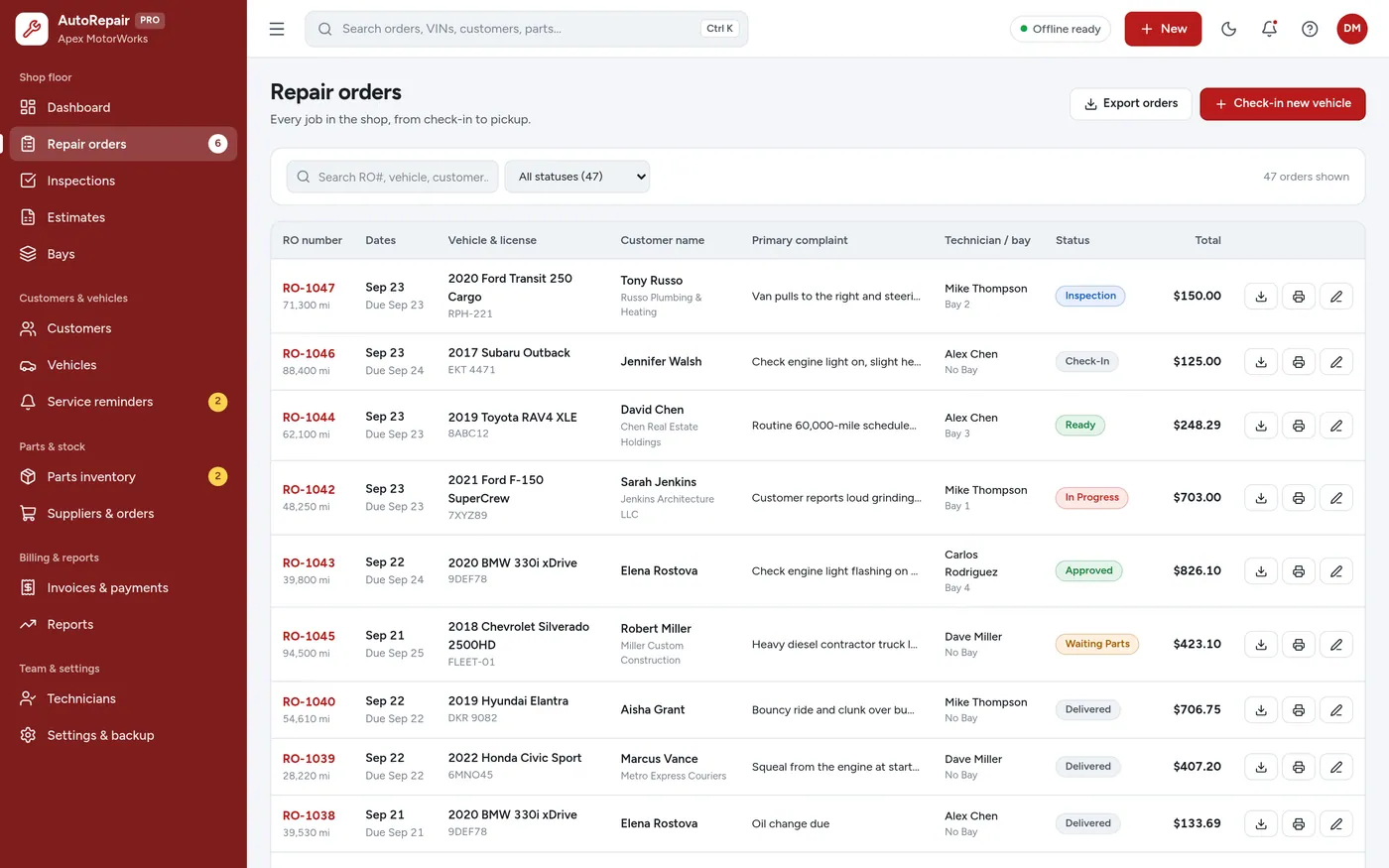Print RO-1047 repair order
Screen dimensions: 1389x868
tap(1298, 296)
